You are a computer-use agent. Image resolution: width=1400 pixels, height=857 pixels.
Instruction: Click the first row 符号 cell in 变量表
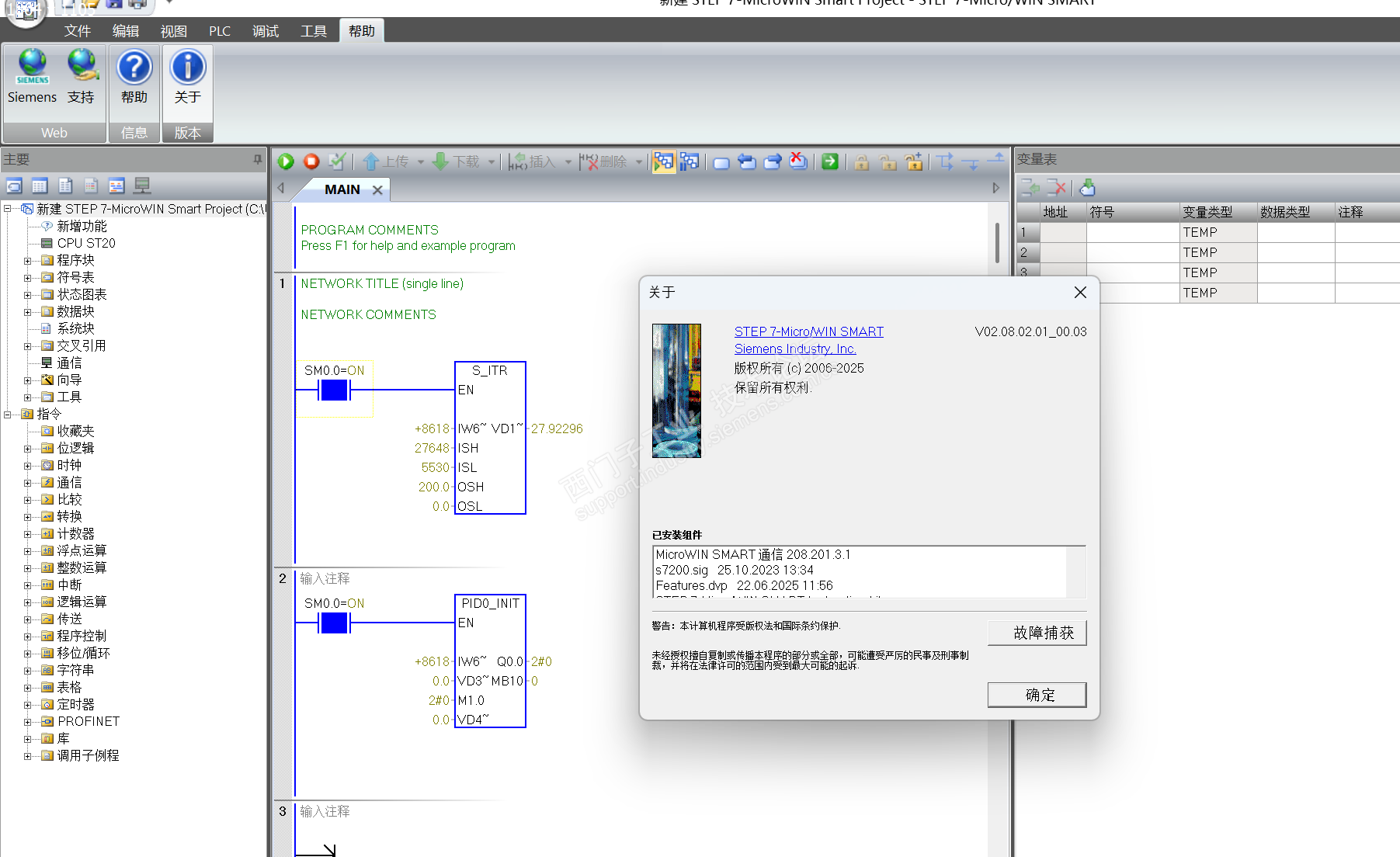click(1133, 232)
